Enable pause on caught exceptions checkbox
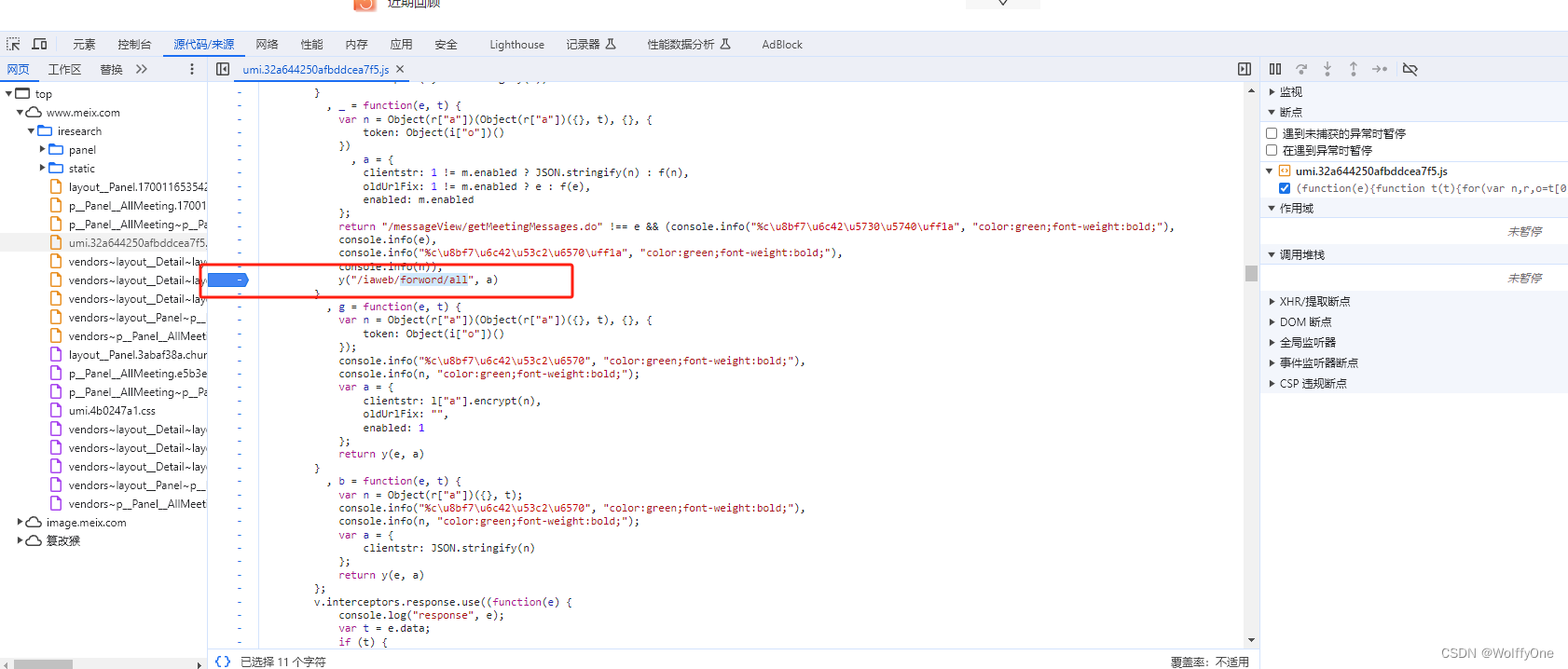The image size is (1568, 669). 1272,150
